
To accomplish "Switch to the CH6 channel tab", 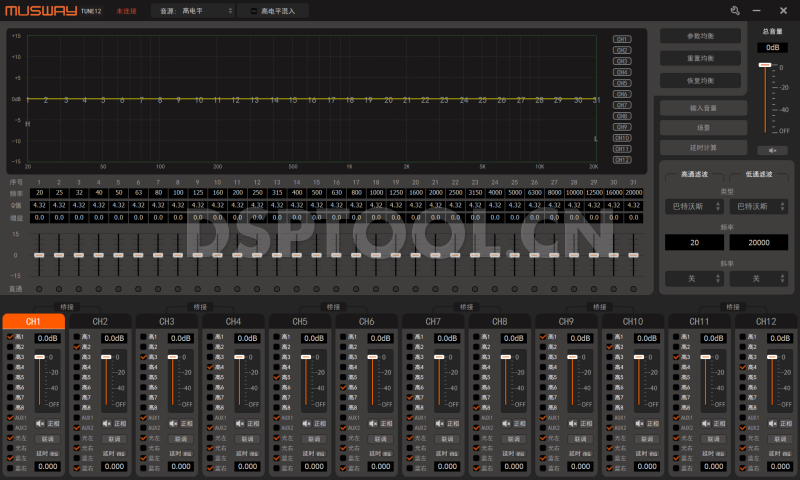I will click(366, 322).
